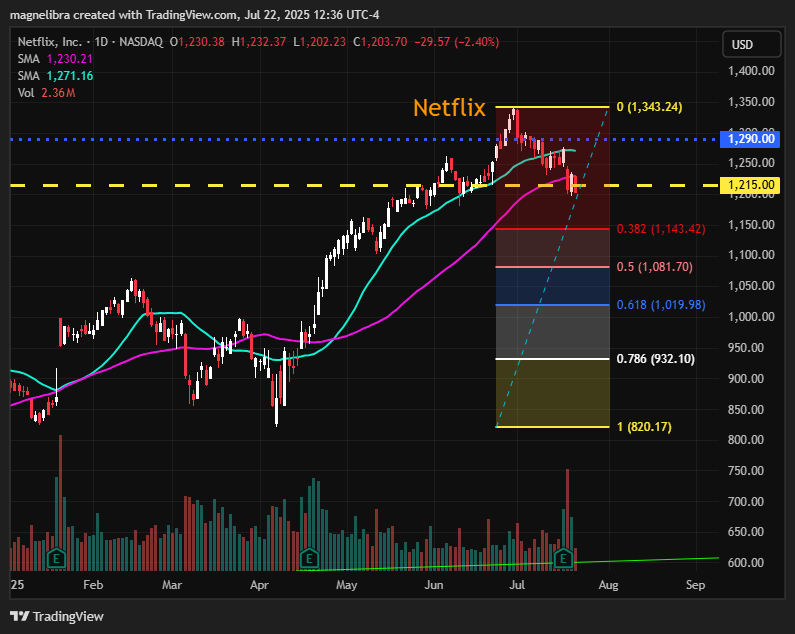Click the earnings E marker in April

(x=309, y=558)
